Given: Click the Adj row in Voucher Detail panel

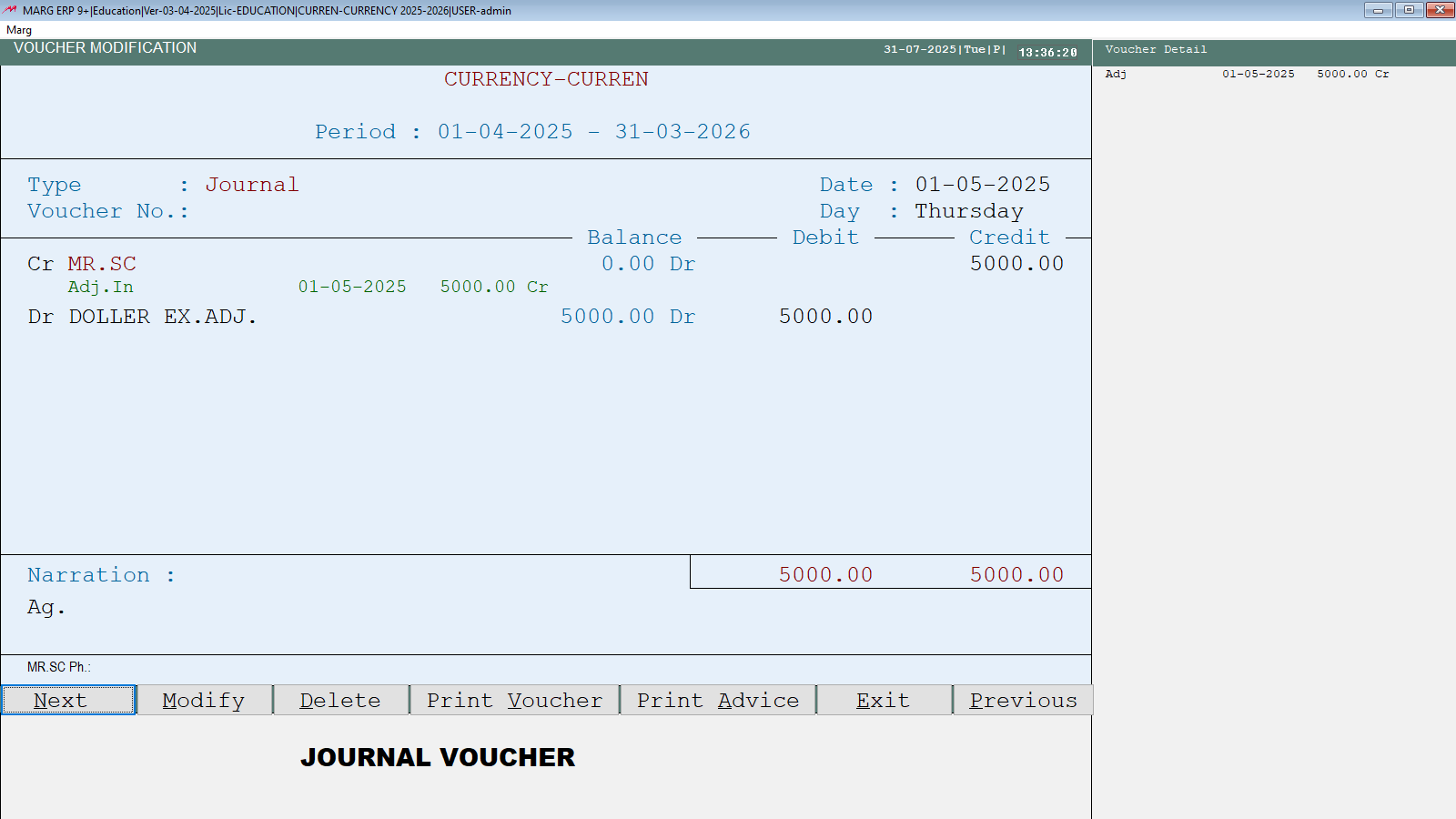Looking at the screenshot, I should pos(1246,75).
